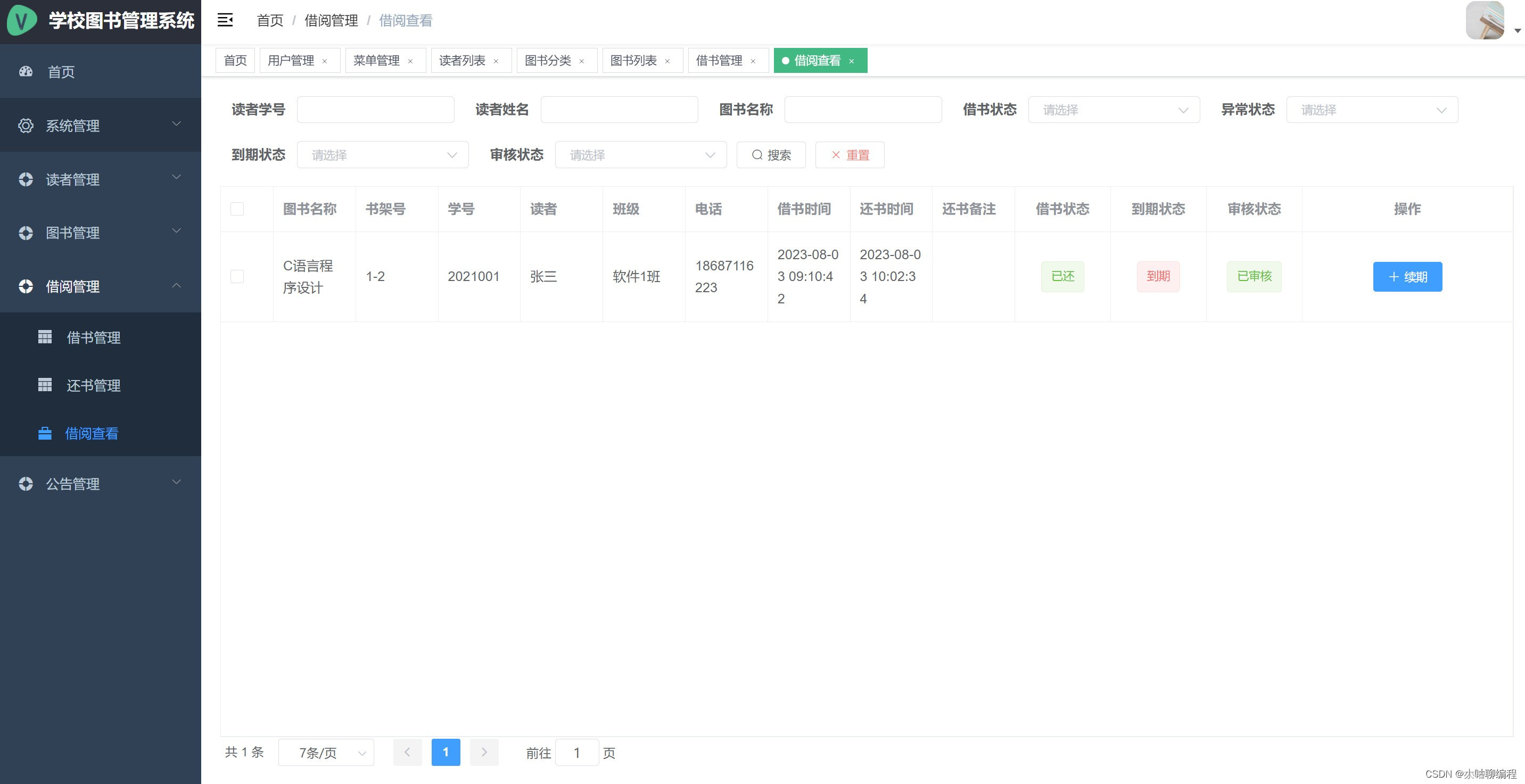Check the row checkbox for C语言程序设计
Viewport: 1525px width, 784px height.
[x=237, y=277]
